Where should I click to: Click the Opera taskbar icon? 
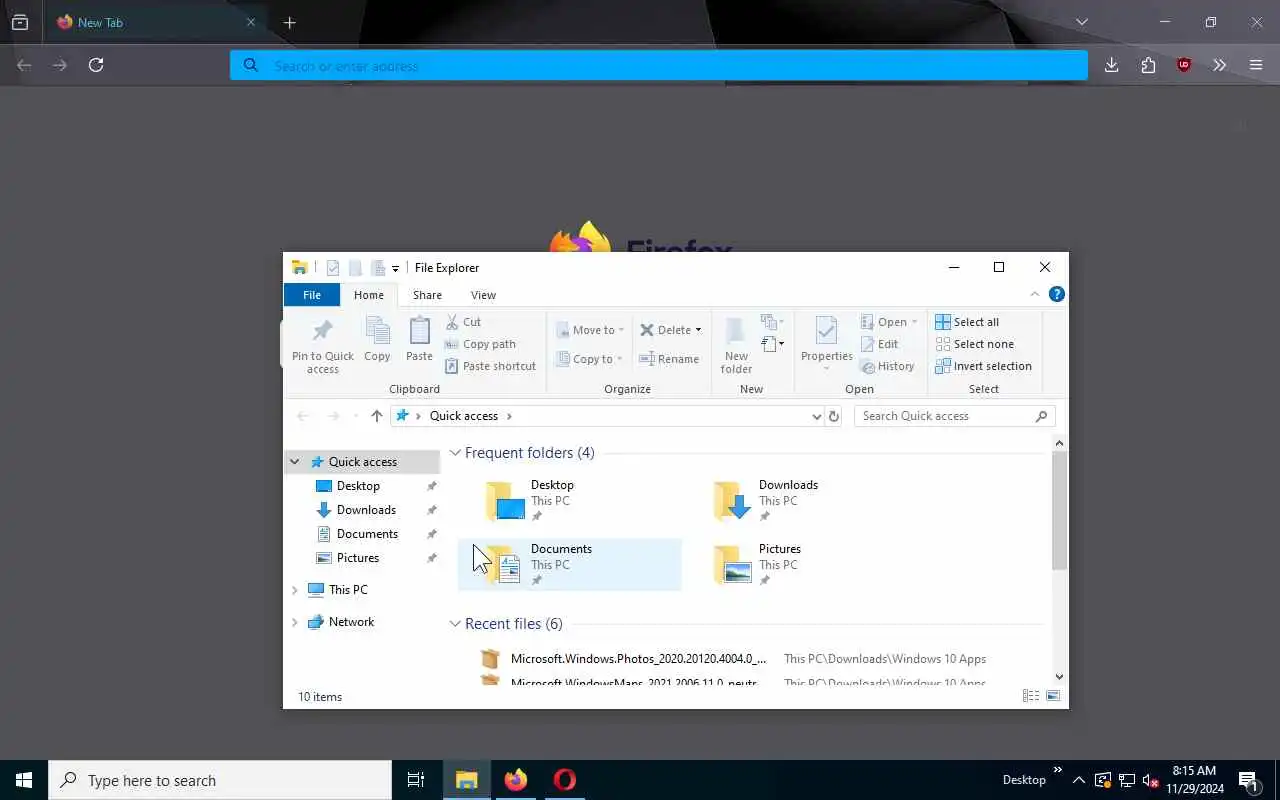point(564,780)
